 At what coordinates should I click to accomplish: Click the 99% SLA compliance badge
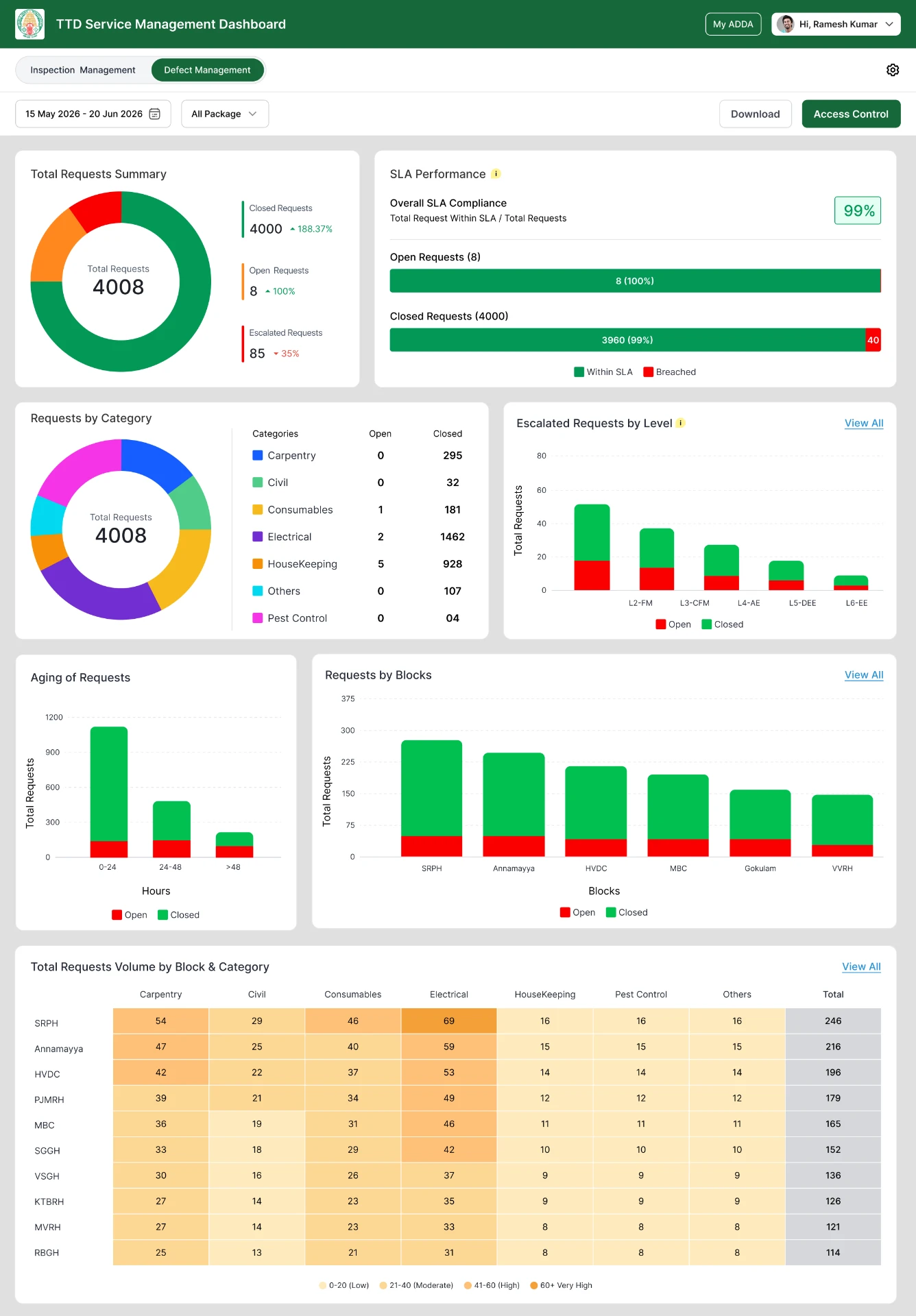click(858, 210)
